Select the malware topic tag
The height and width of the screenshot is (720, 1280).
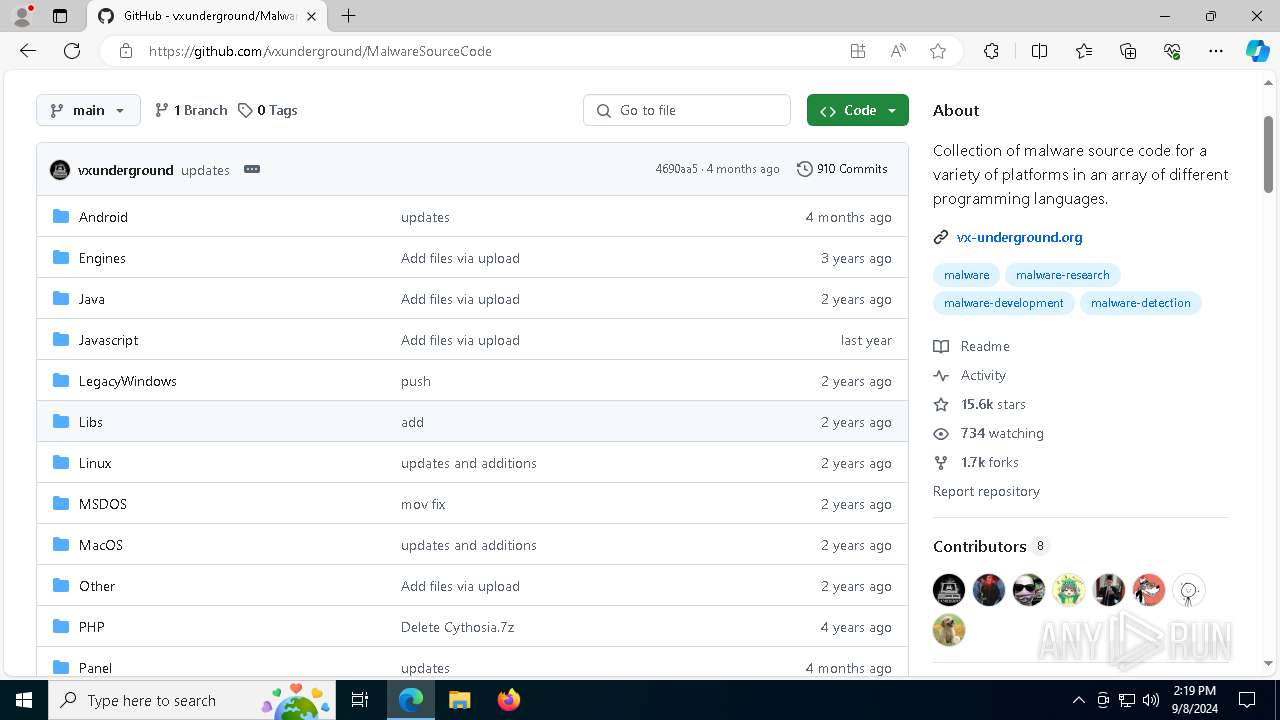[x=966, y=274]
